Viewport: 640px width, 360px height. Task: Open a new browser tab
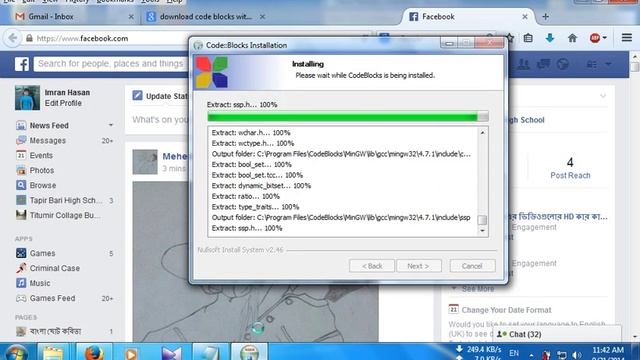(545, 17)
